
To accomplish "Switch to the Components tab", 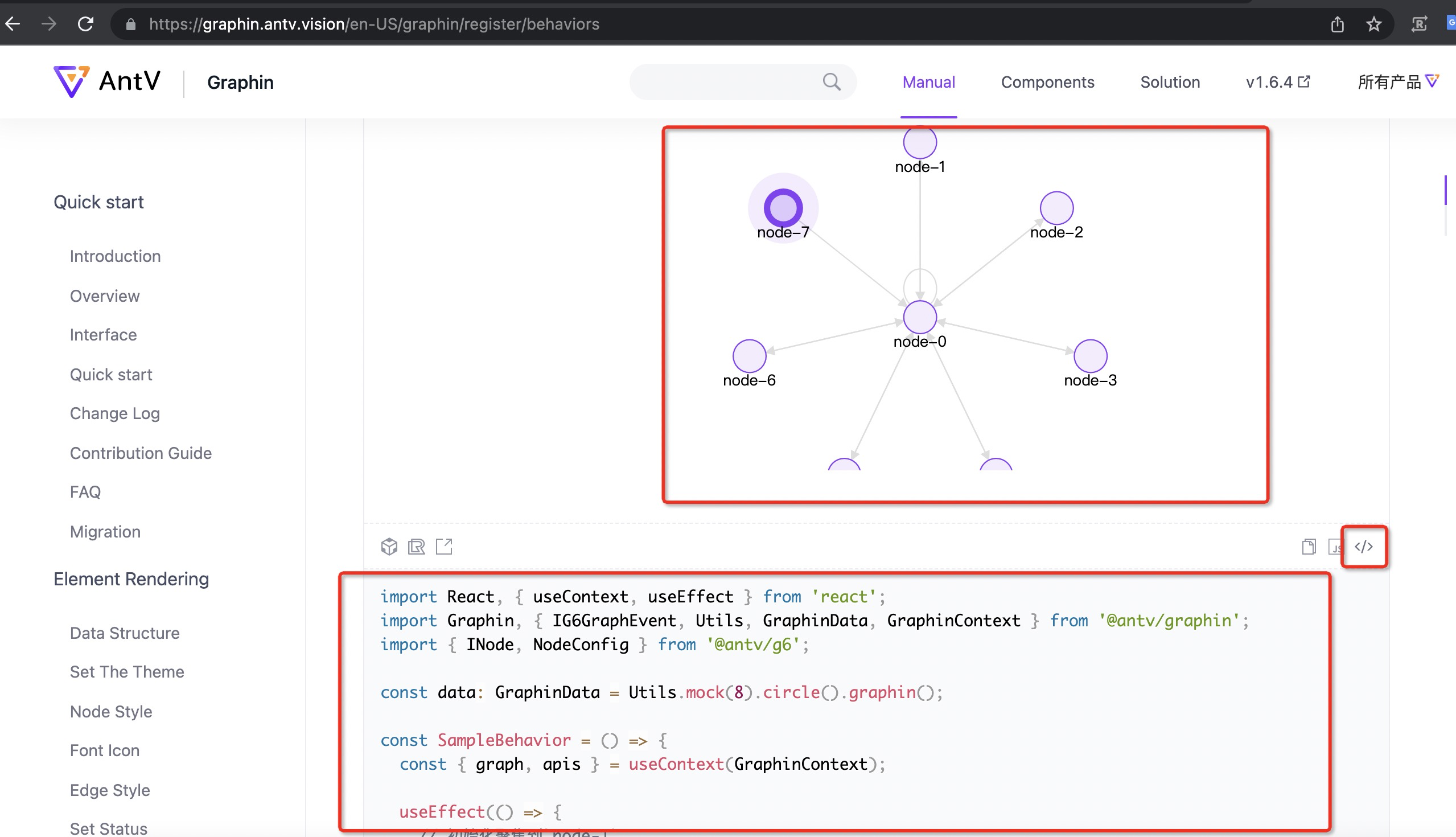I will click(x=1047, y=81).
